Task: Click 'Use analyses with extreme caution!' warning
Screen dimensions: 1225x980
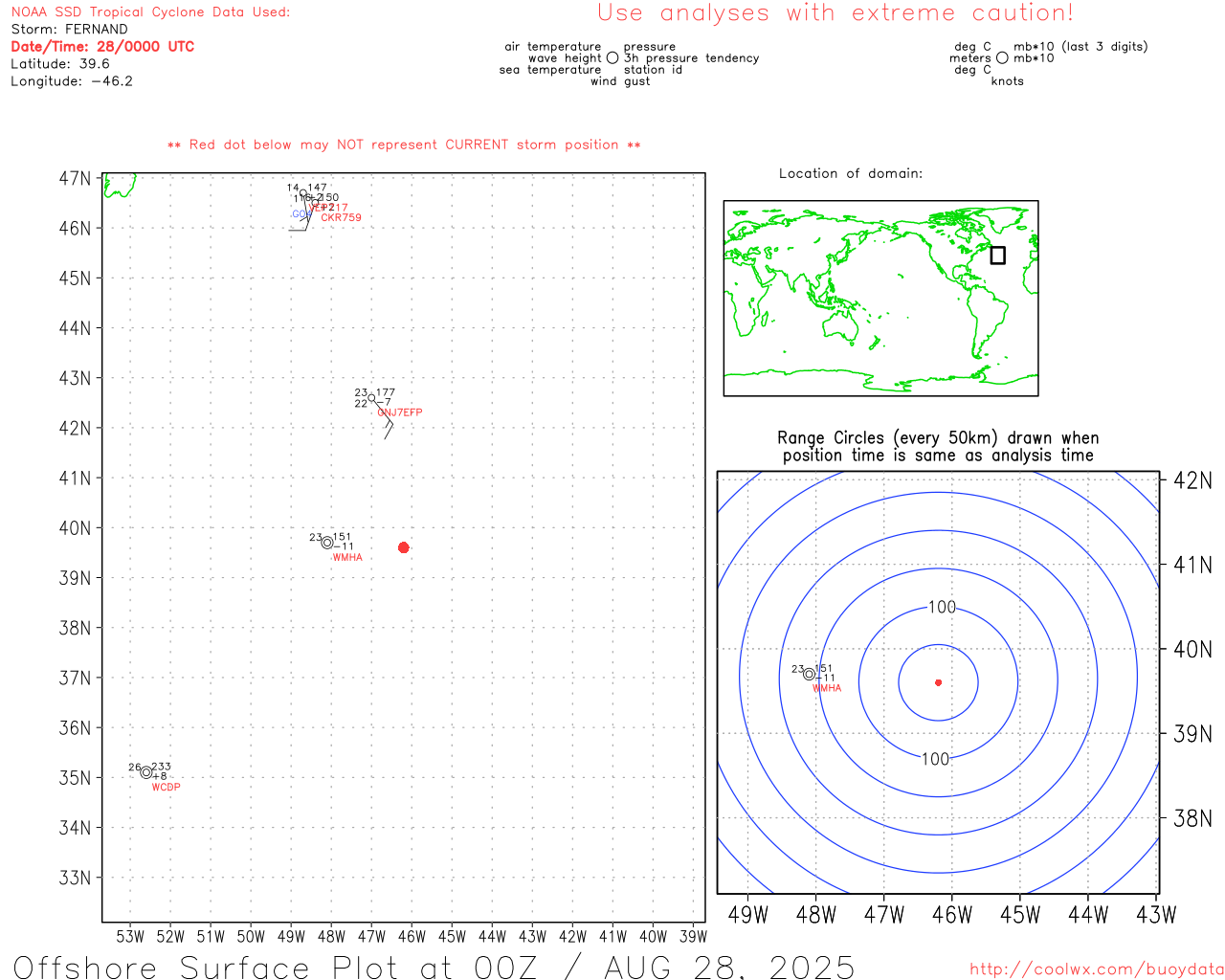Action: click(835, 13)
